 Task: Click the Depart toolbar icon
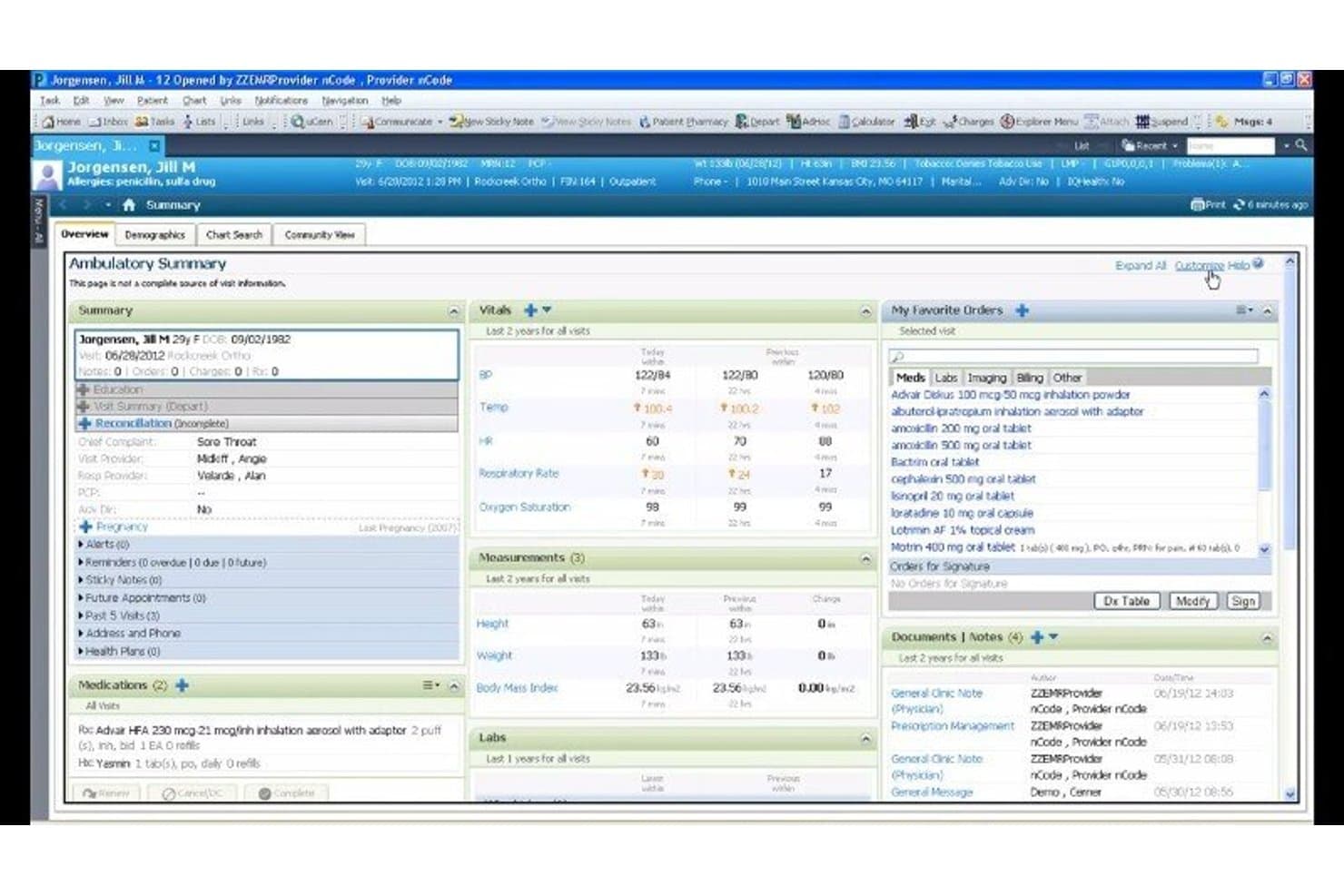757,122
